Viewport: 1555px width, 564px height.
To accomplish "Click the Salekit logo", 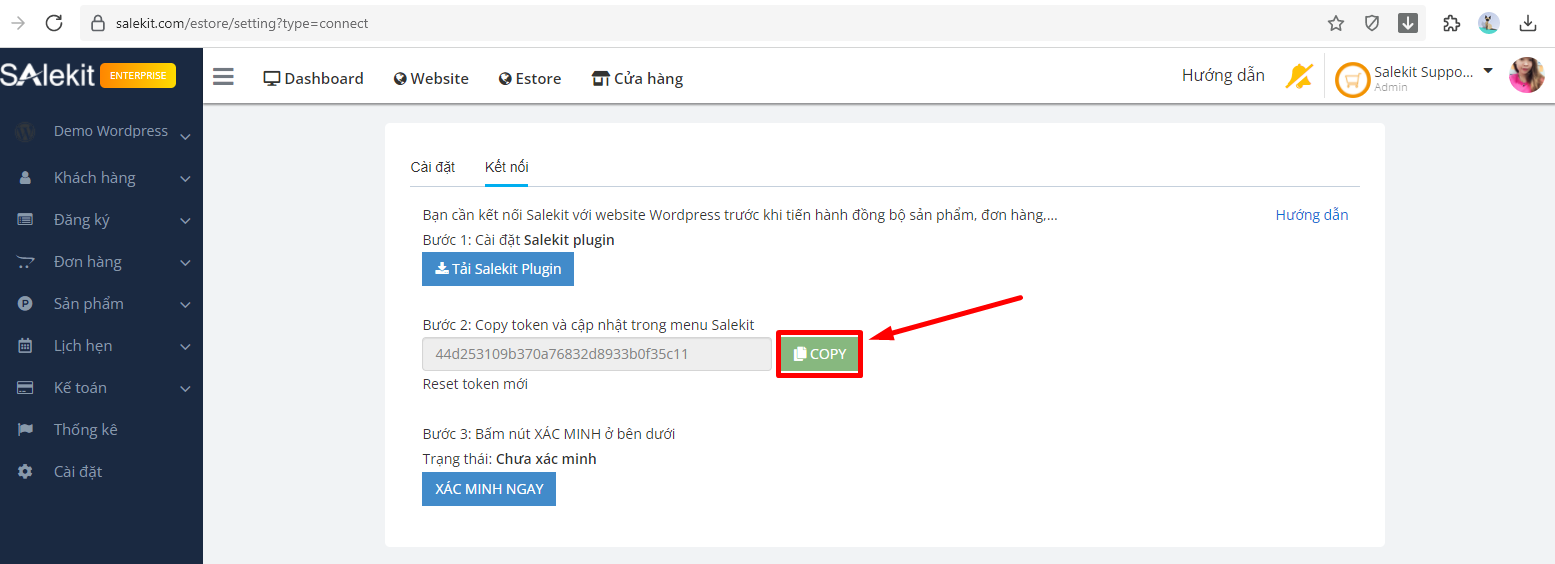I will [48, 75].
